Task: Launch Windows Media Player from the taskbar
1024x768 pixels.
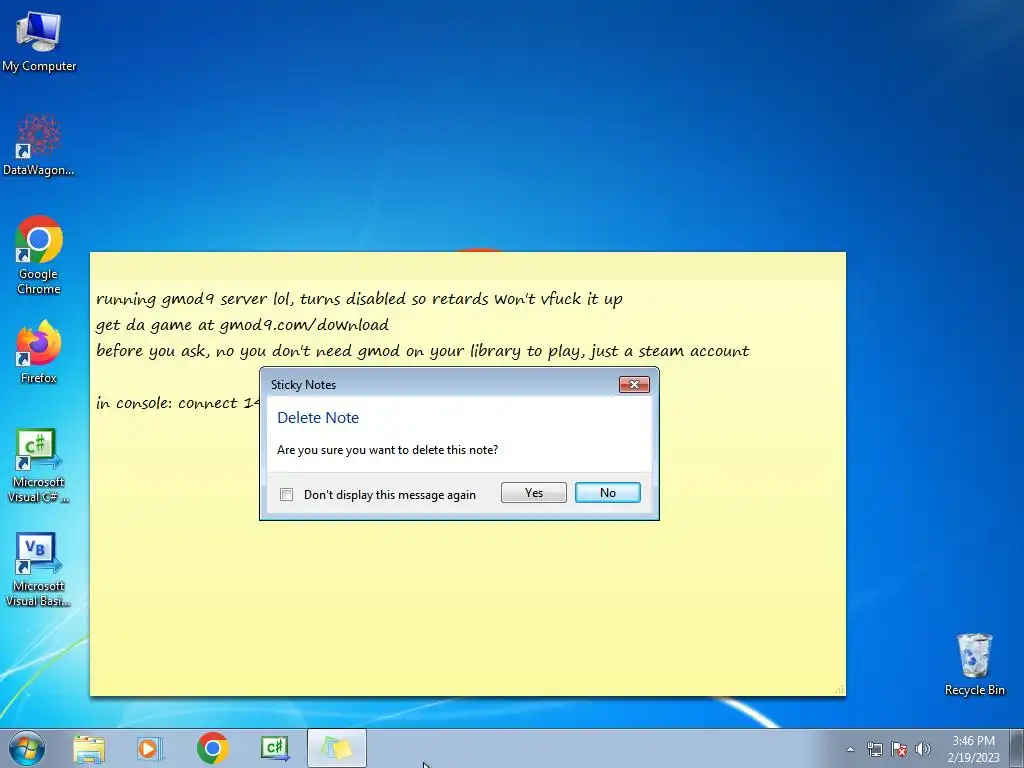Action: pos(150,748)
